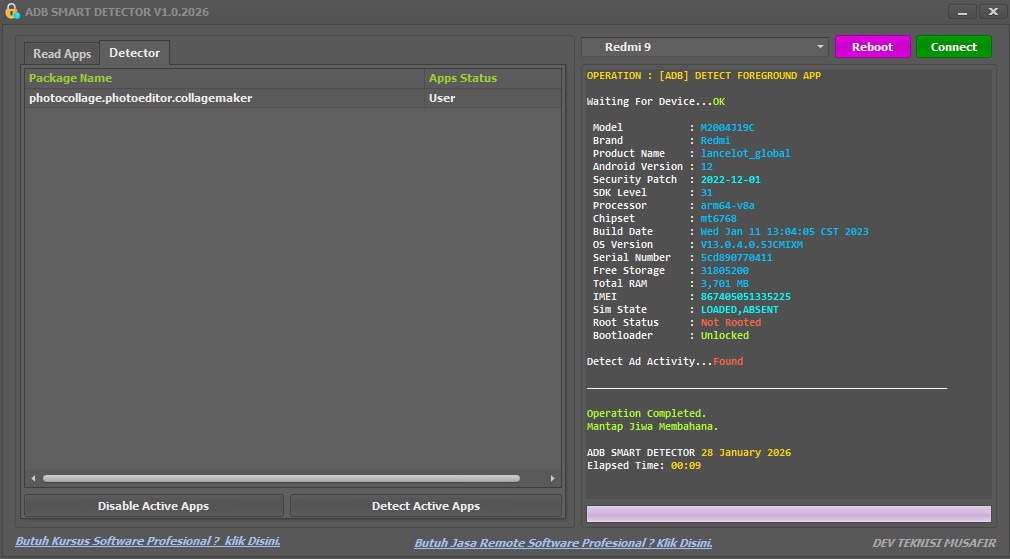Viewport: 1010px width, 559px height.
Task: Open the Butuh Jasa Remote Software link
Action: coord(563,543)
